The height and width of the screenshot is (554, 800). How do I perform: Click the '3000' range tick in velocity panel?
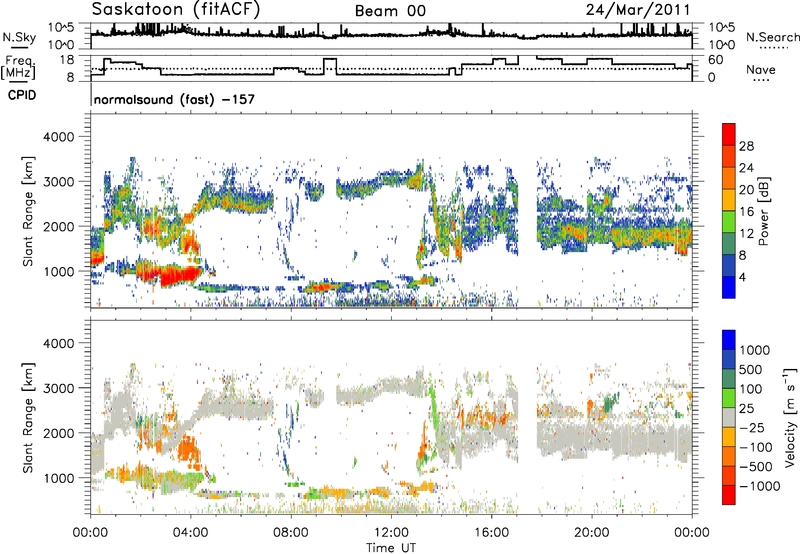[x=58, y=388]
